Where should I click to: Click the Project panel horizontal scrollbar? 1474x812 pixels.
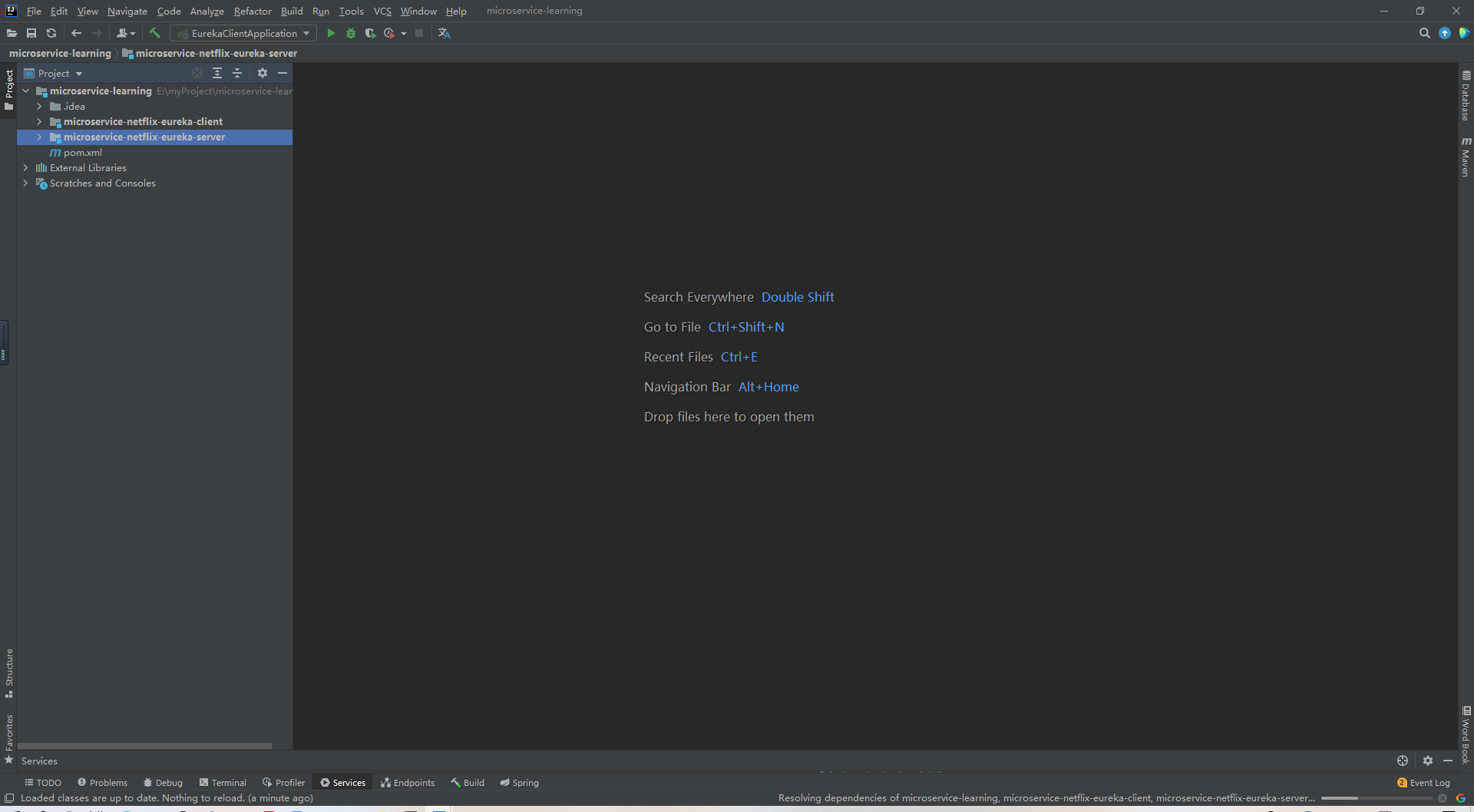point(144,745)
